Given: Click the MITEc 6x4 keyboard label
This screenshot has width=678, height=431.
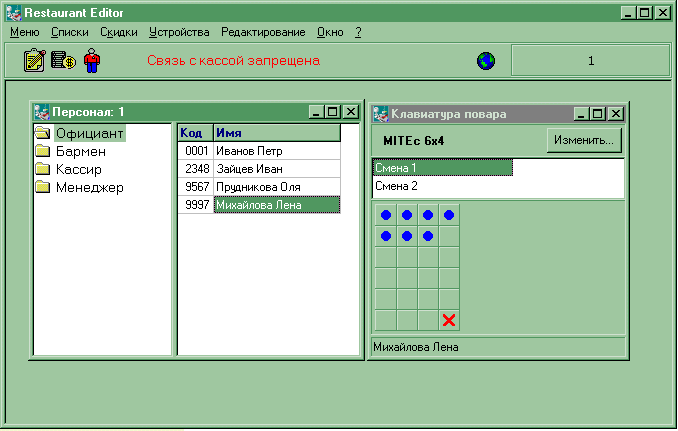Looking at the screenshot, I should [413, 141].
